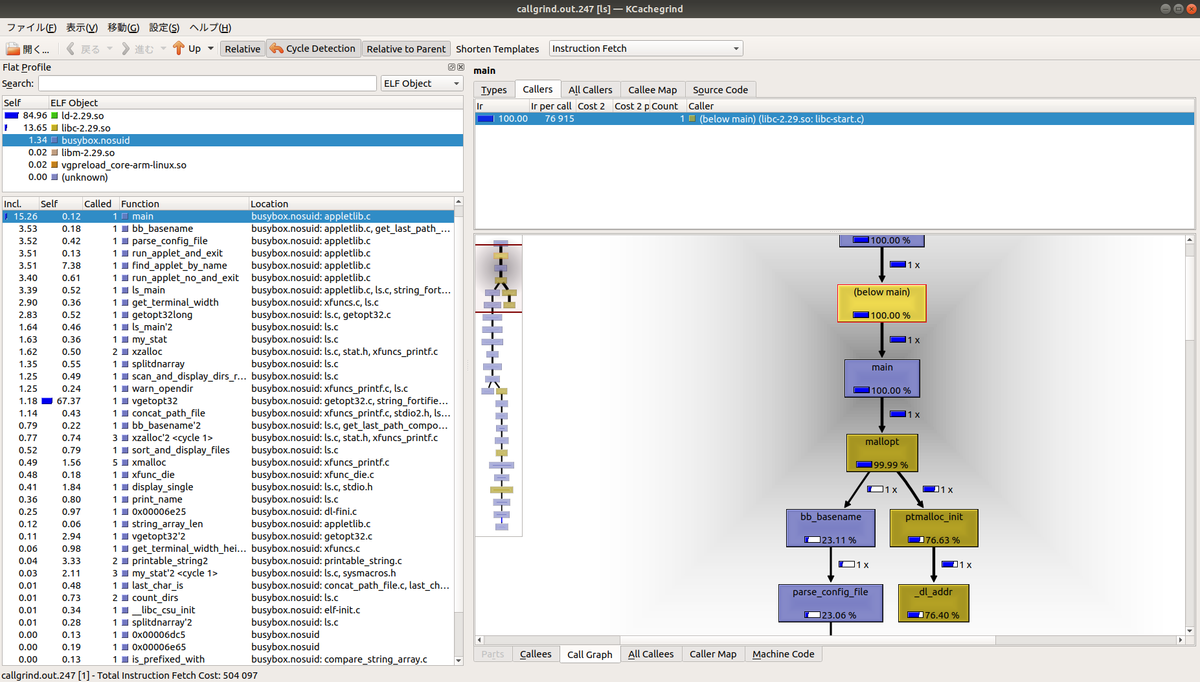This screenshot has height=682, width=1200.
Task: Toggle Relative to Parent mode
Action: click(x=406, y=48)
